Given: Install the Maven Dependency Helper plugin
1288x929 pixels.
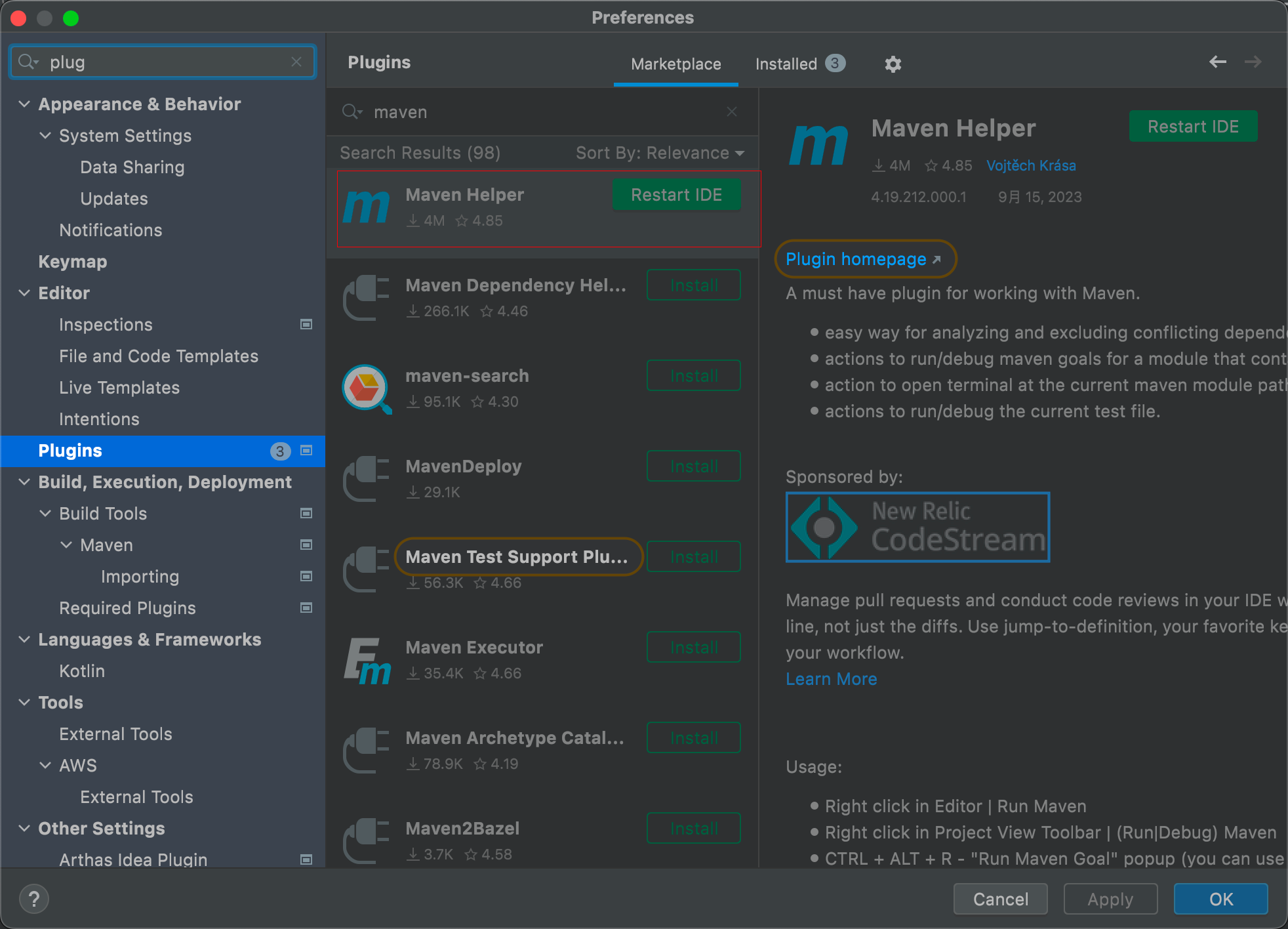Looking at the screenshot, I should click(x=693, y=285).
